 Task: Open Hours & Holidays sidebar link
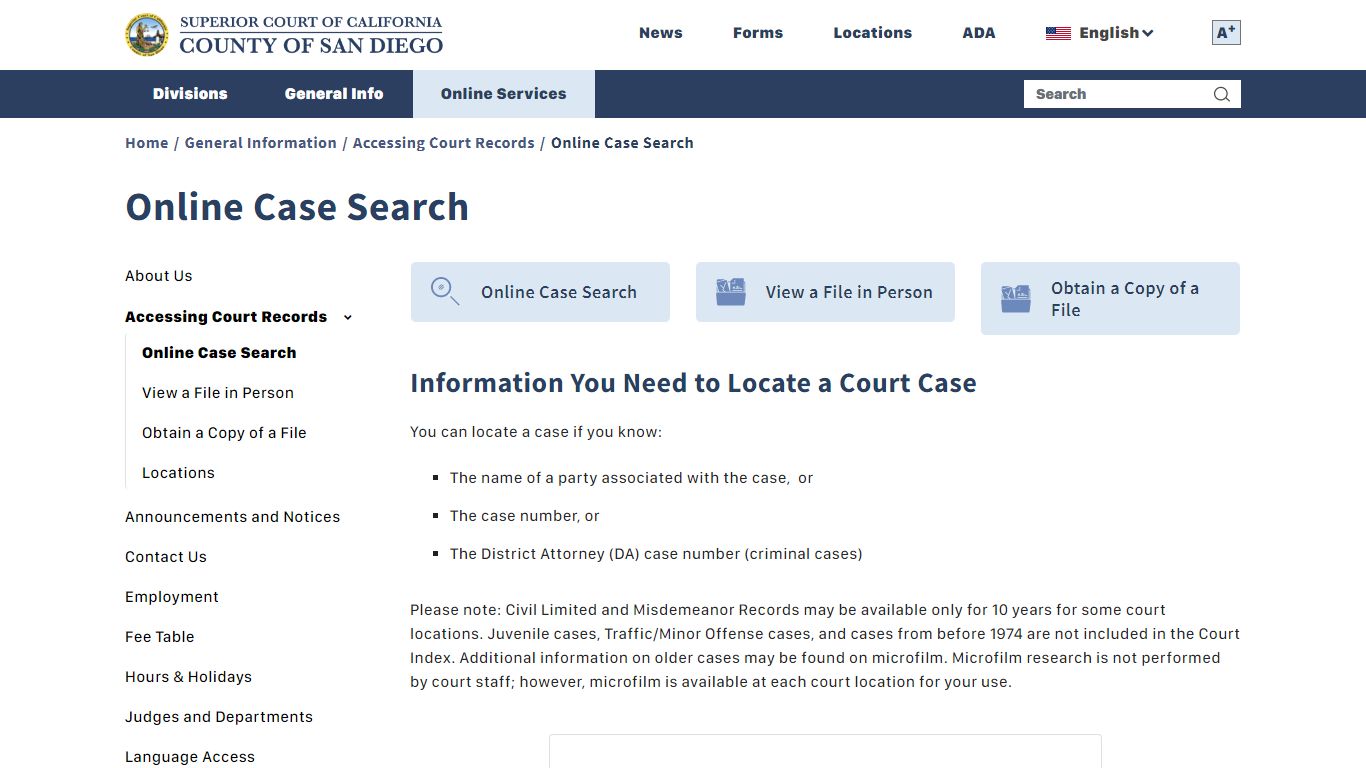click(x=189, y=677)
